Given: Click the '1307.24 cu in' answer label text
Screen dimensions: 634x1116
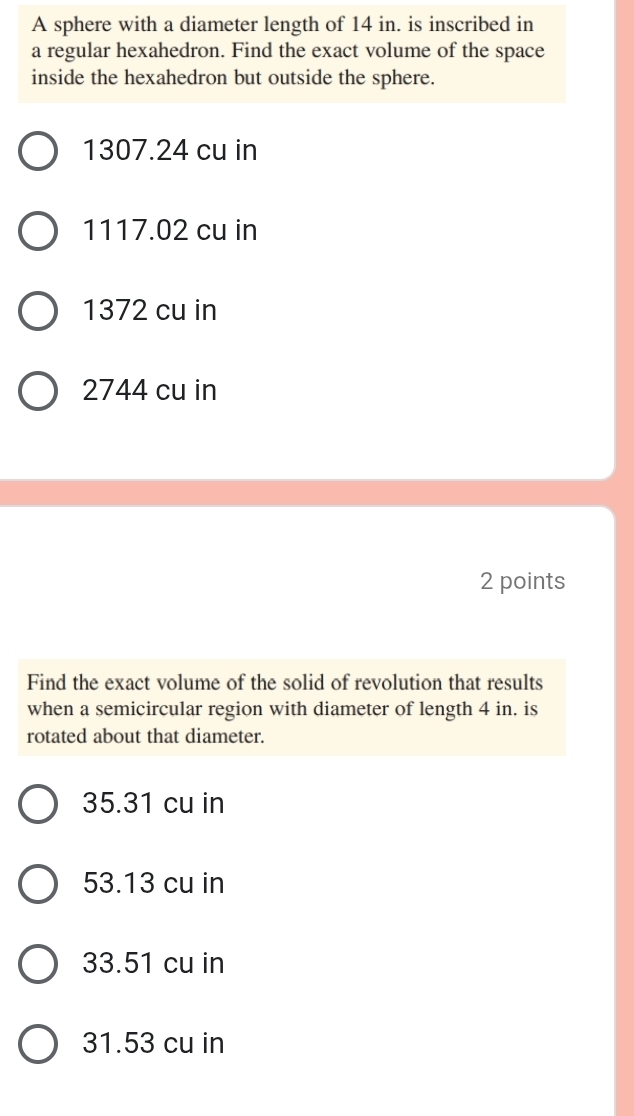Looking at the screenshot, I should click(170, 151).
